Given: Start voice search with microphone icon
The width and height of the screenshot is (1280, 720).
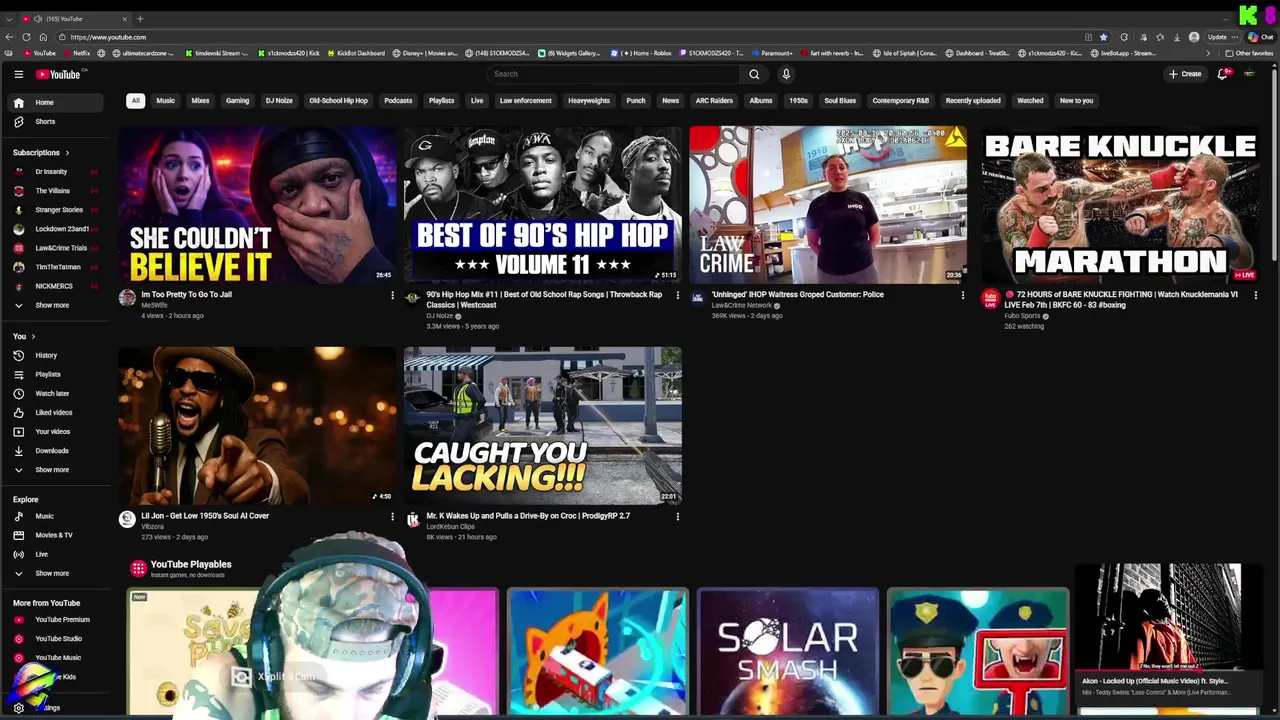Looking at the screenshot, I should pyautogui.click(x=786, y=74).
